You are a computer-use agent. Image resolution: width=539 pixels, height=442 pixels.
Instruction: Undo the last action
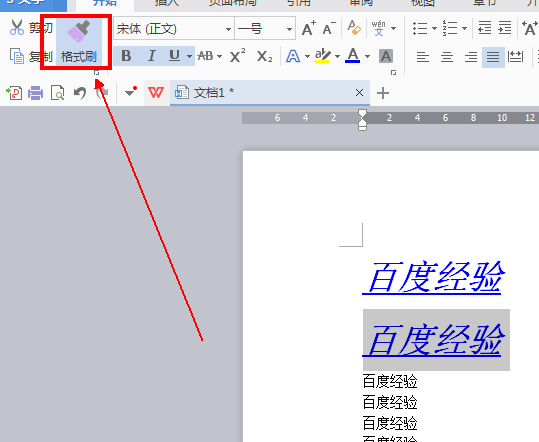(80, 93)
